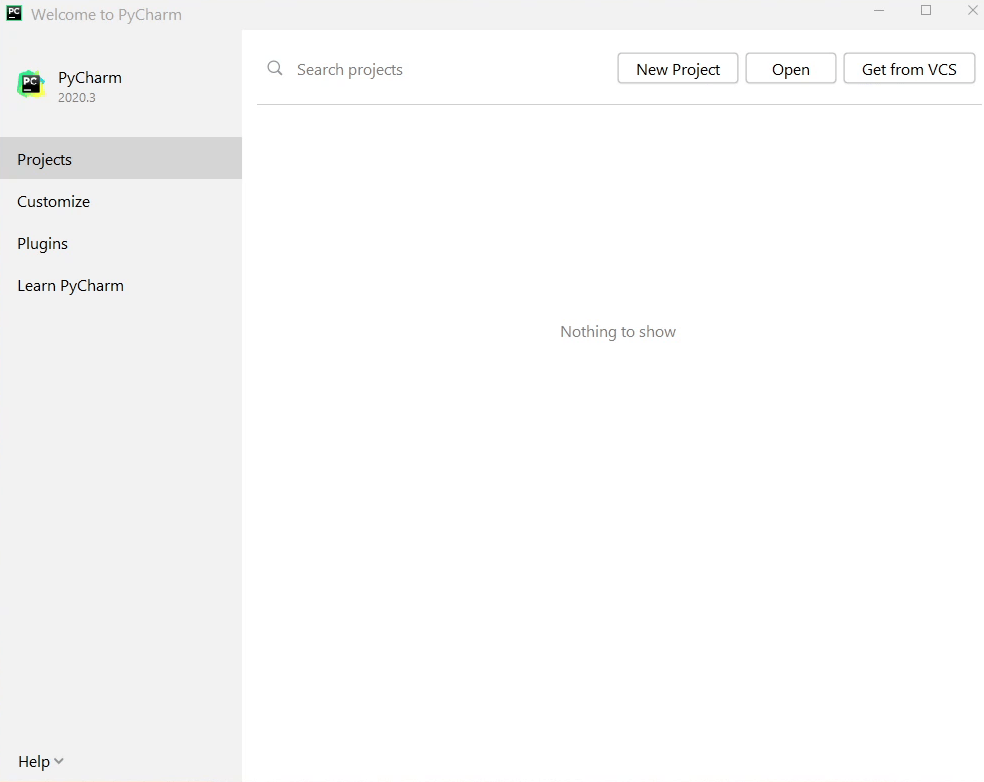Expand the chevron next to Help
Screen dimensions: 984x782
tap(59, 762)
